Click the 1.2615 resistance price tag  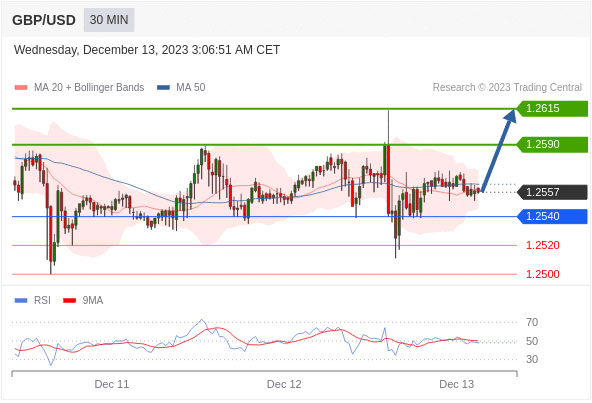pyautogui.click(x=552, y=108)
